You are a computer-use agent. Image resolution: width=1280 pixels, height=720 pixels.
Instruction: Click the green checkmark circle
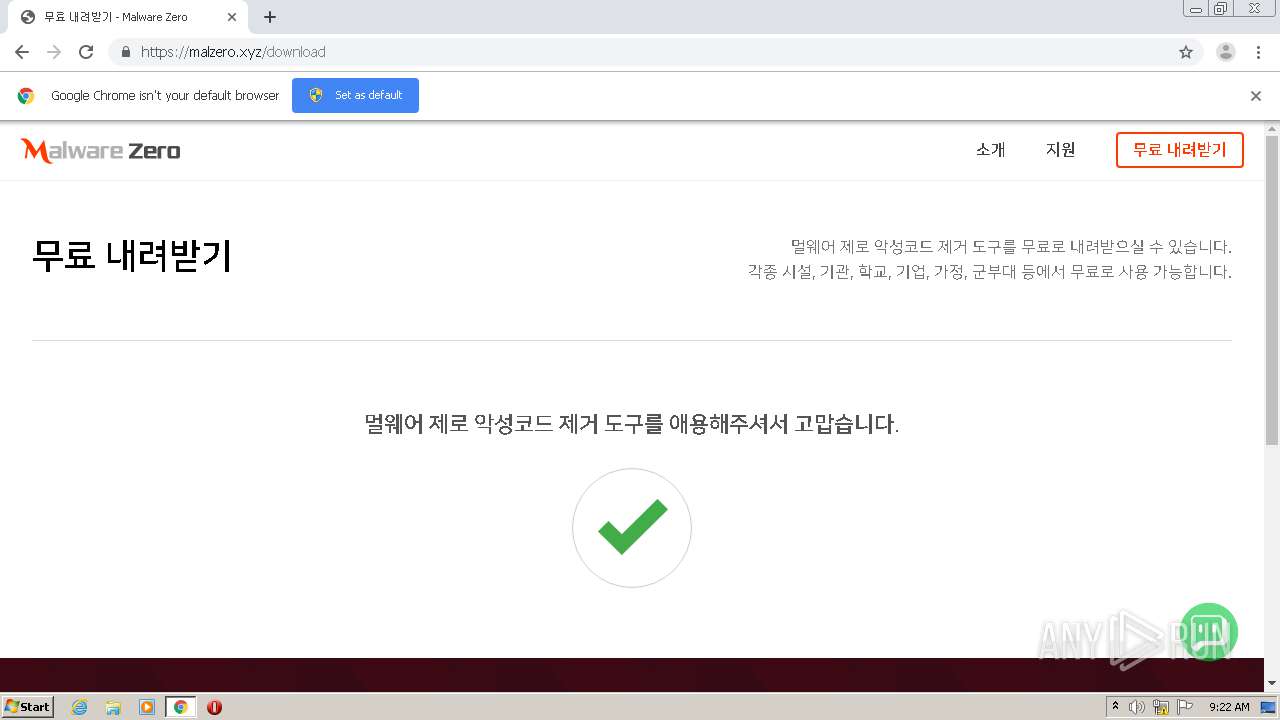pyautogui.click(x=632, y=528)
